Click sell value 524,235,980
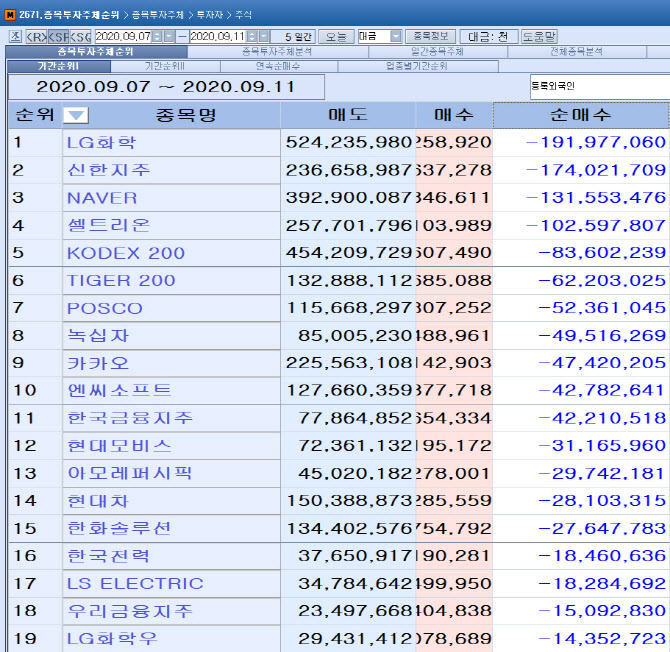This screenshot has height=652, width=670. pos(349,142)
